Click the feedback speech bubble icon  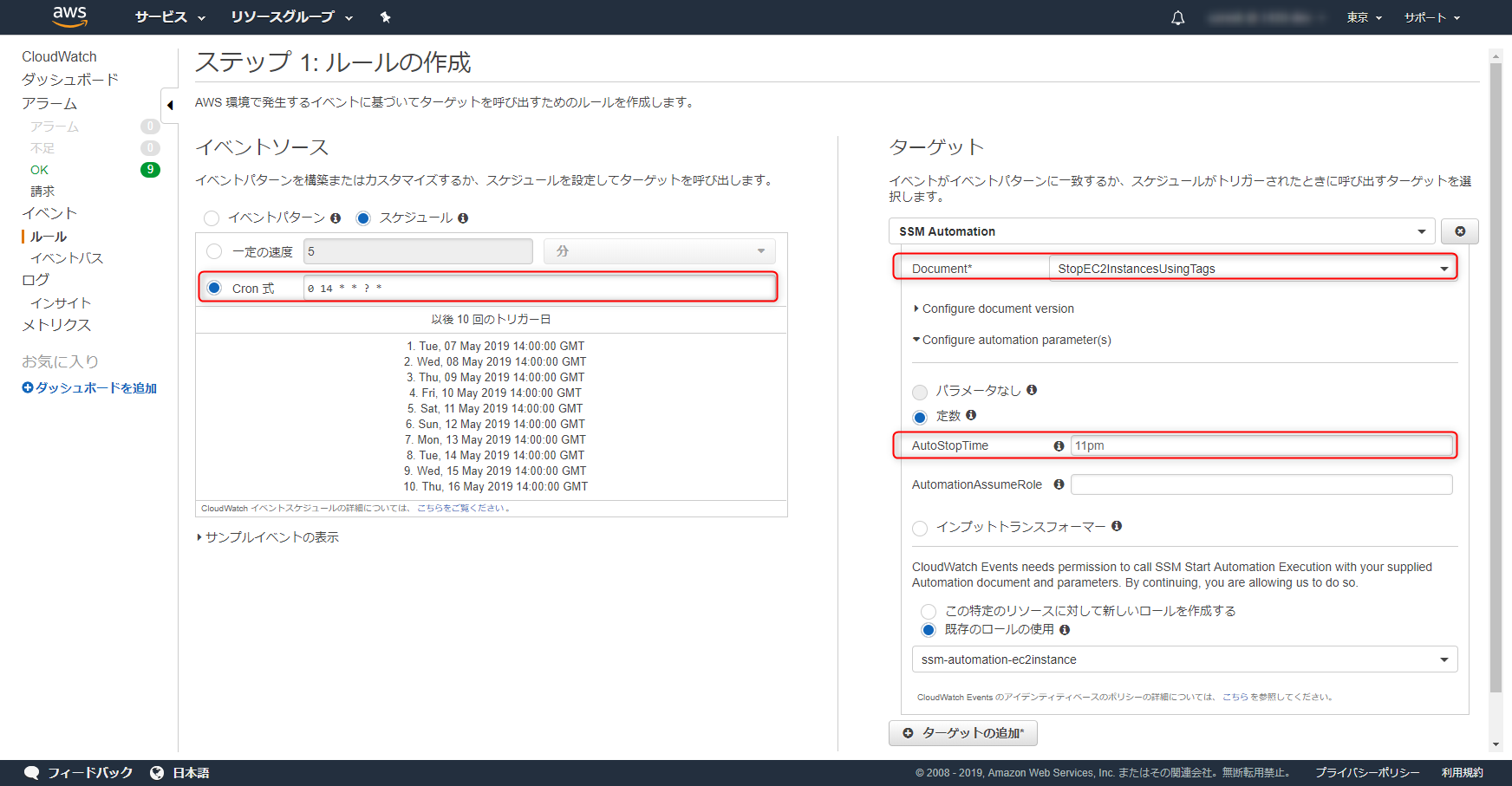(32, 773)
